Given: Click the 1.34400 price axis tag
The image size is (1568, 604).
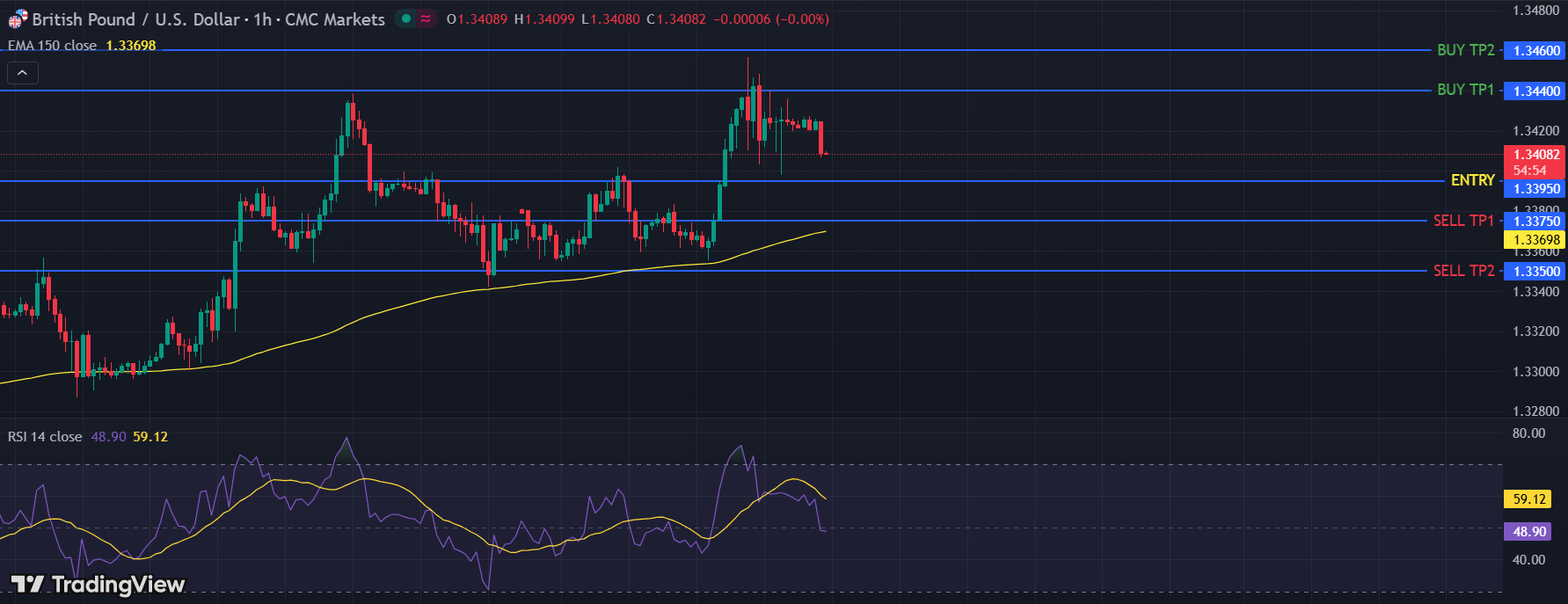Looking at the screenshot, I should point(1535,91).
